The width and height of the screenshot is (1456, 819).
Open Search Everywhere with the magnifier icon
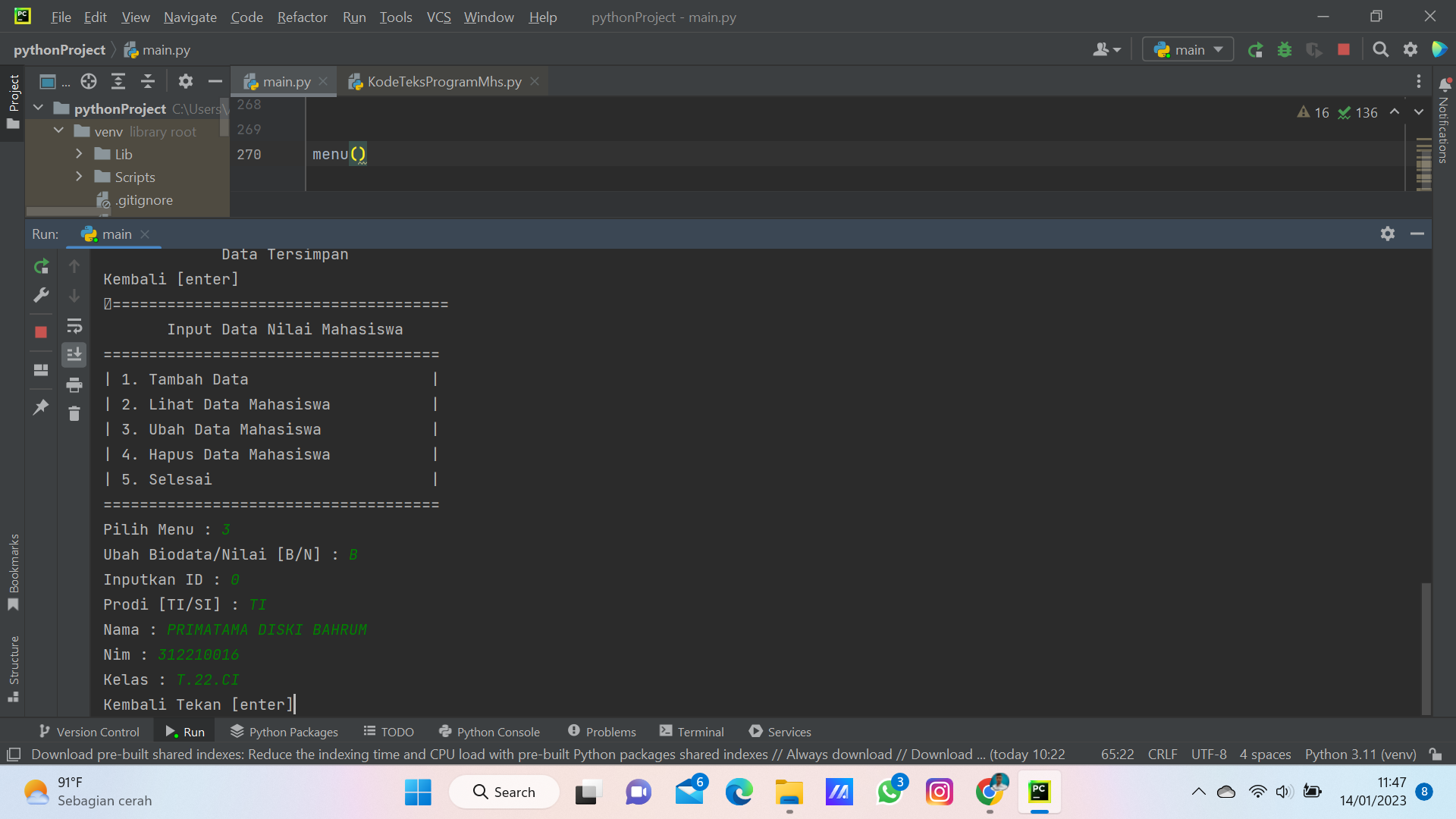pyautogui.click(x=1380, y=50)
